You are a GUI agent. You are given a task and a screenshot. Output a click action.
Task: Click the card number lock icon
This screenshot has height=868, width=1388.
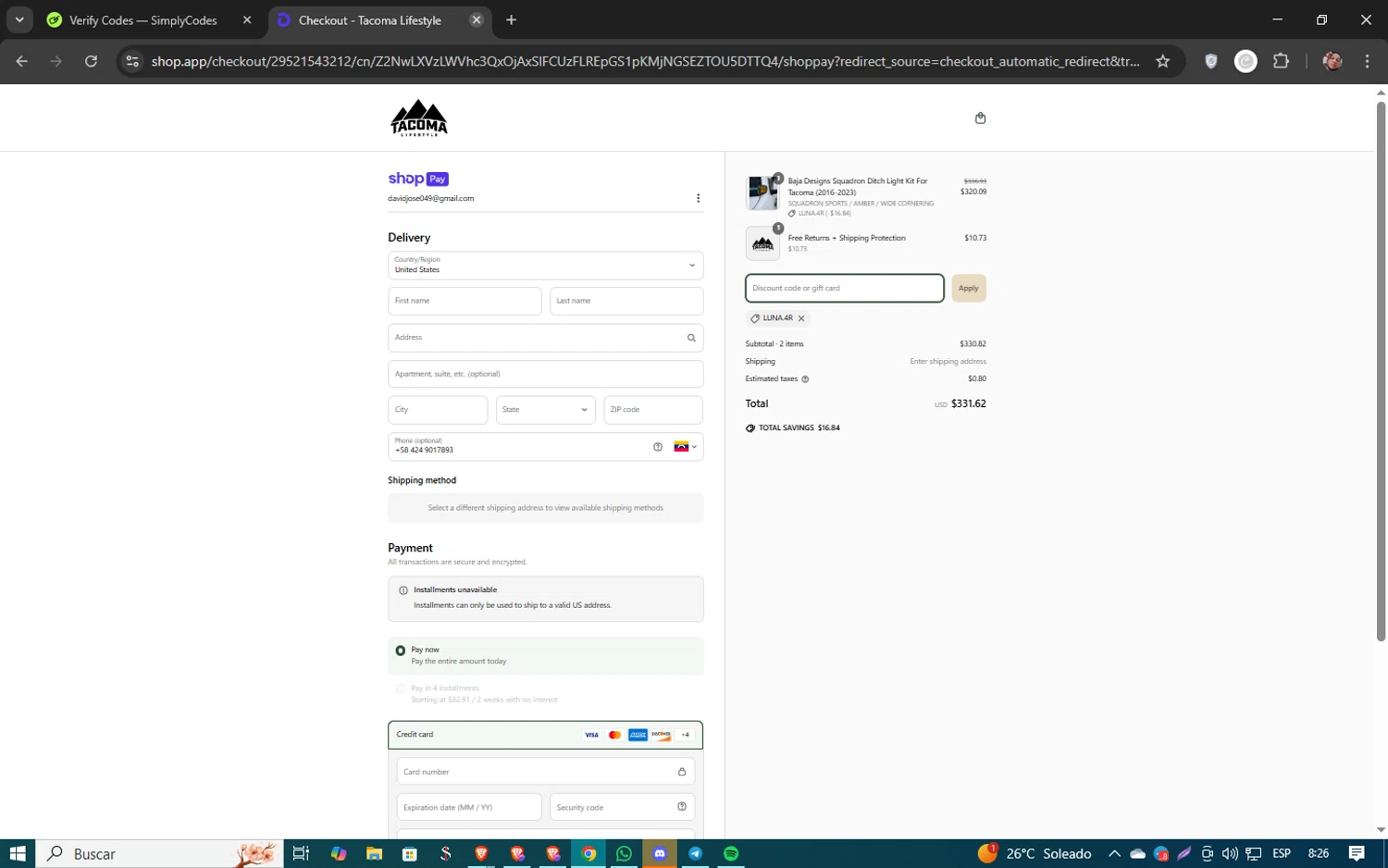coord(682,772)
